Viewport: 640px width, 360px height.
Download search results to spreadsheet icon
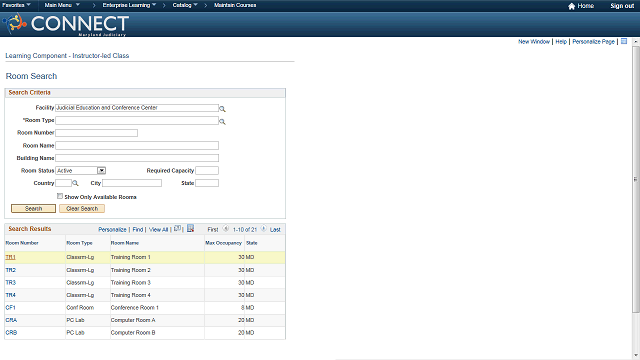190,229
